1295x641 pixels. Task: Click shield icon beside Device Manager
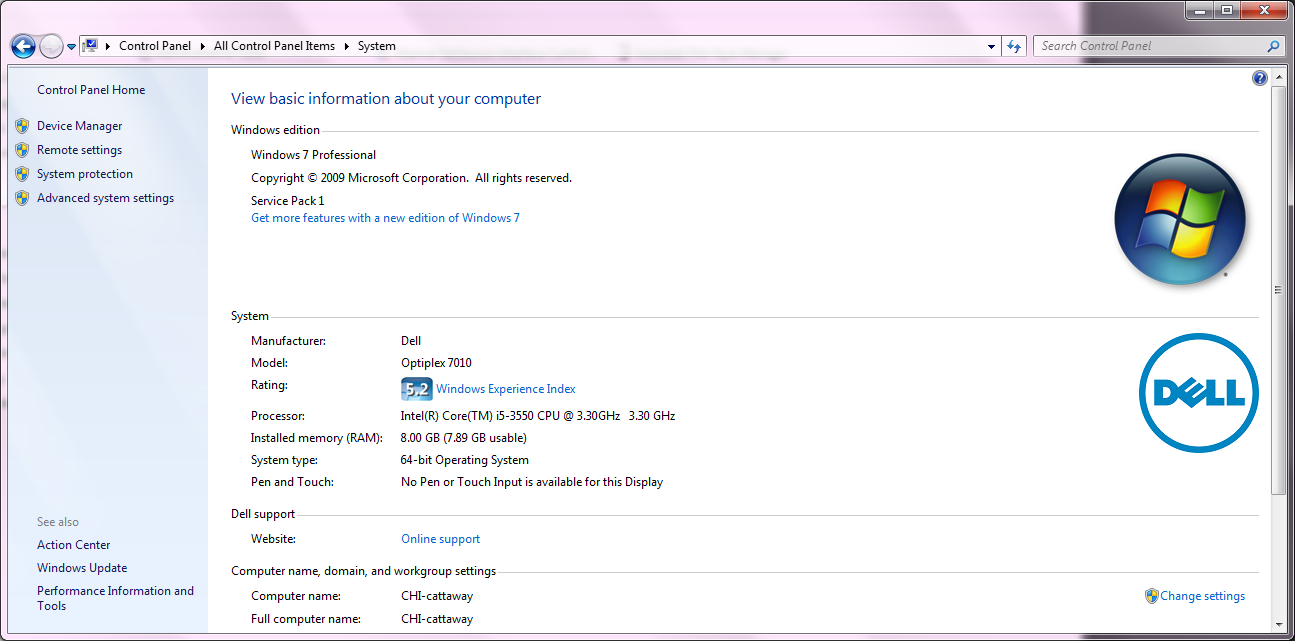[x=22, y=126]
